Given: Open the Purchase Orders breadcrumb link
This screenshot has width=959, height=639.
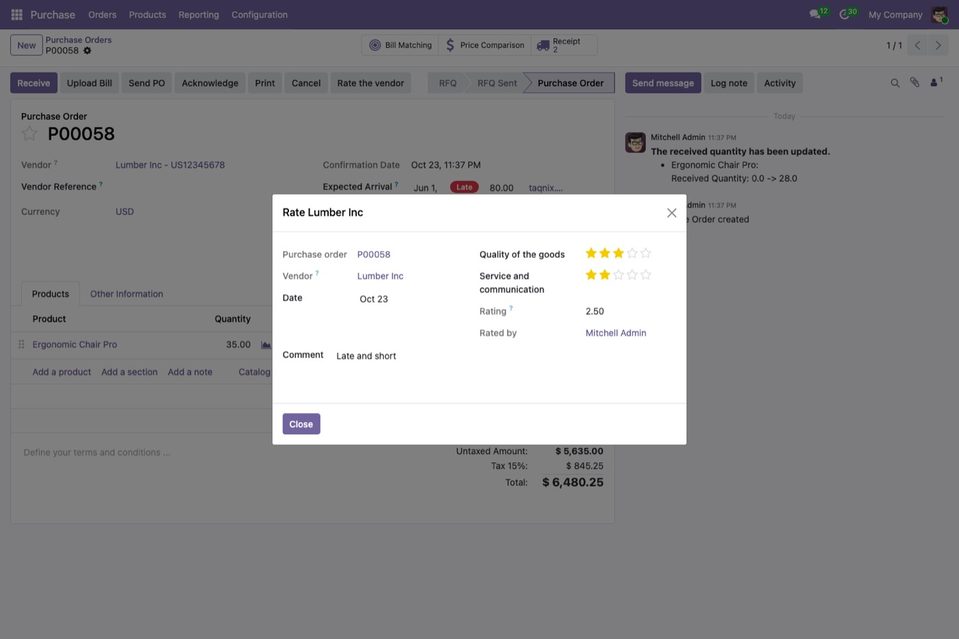Looking at the screenshot, I should (x=78, y=40).
